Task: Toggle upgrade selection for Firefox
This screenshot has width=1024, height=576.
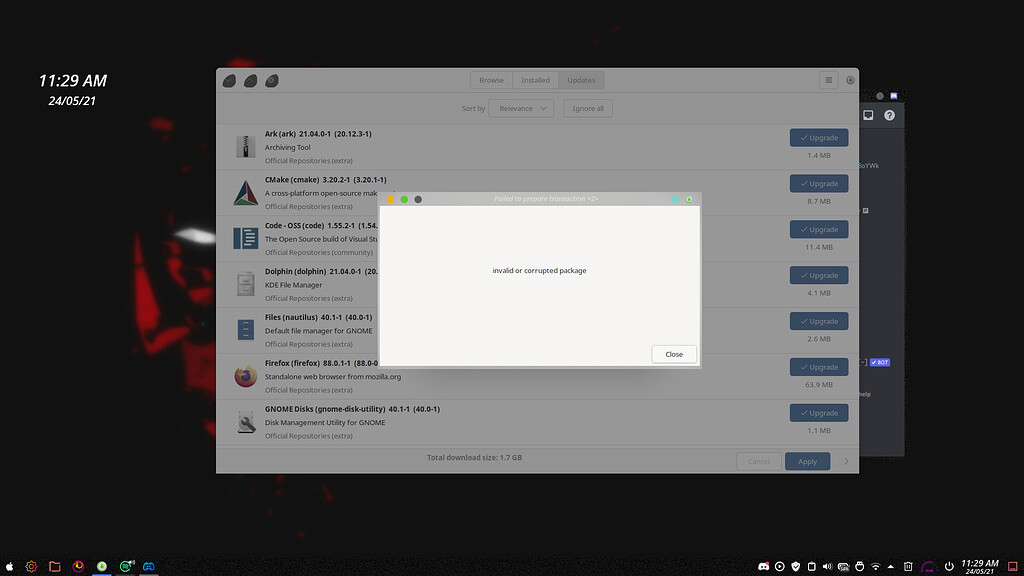Action: pos(819,366)
